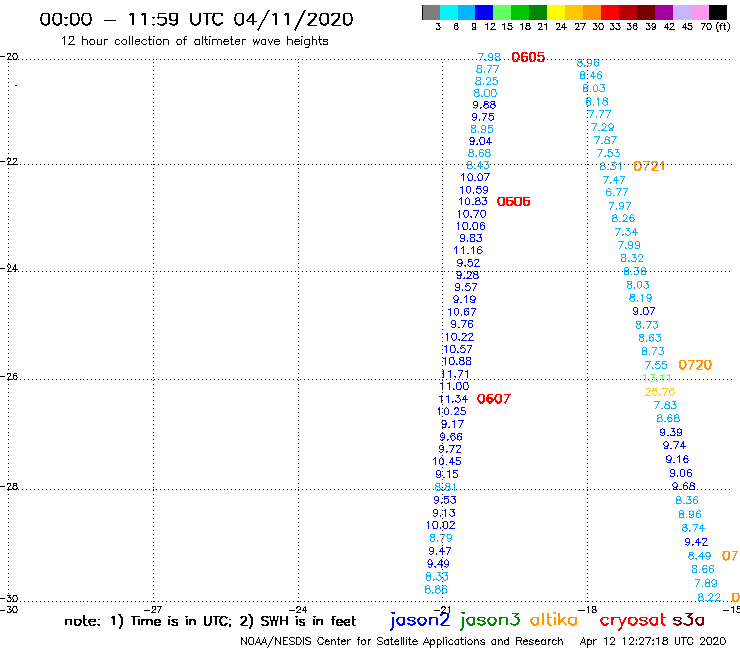Select the 11.16 wave height reading
The width and height of the screenshot is (740, 650).
click(x=468, y=250)
